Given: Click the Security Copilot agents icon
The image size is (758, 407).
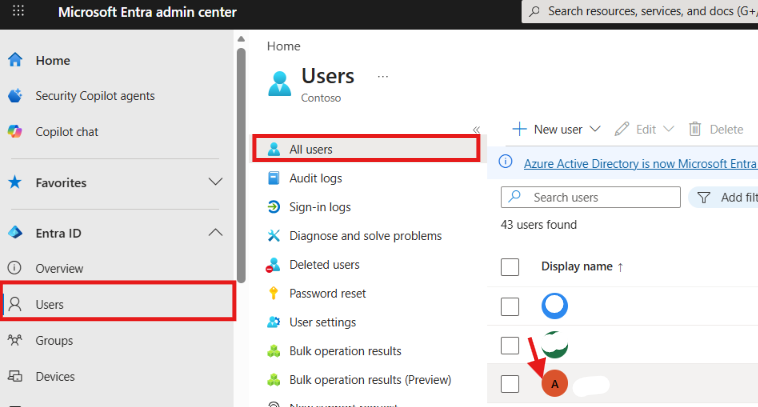Looking at the screenshot, I should pos(15,96).
